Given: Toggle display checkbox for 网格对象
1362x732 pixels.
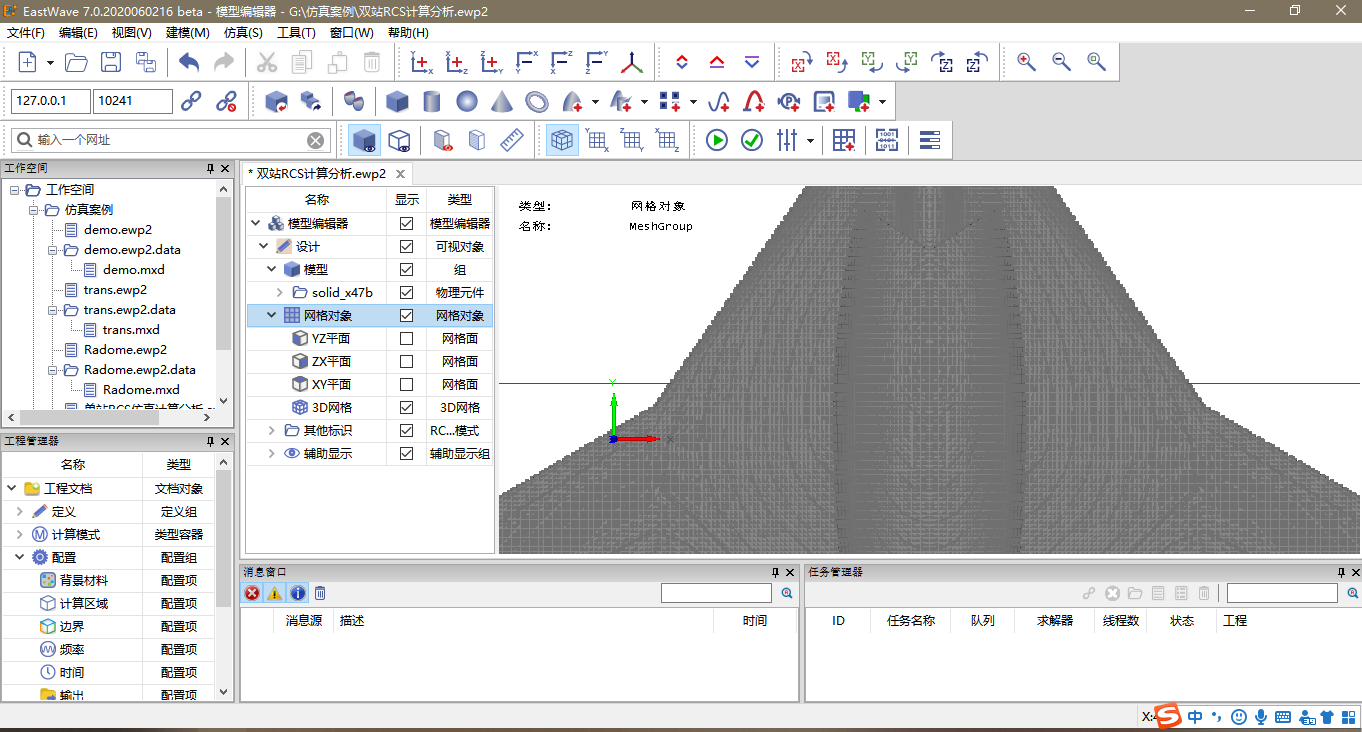Looking at the screenshot, I should click(406, 315).
